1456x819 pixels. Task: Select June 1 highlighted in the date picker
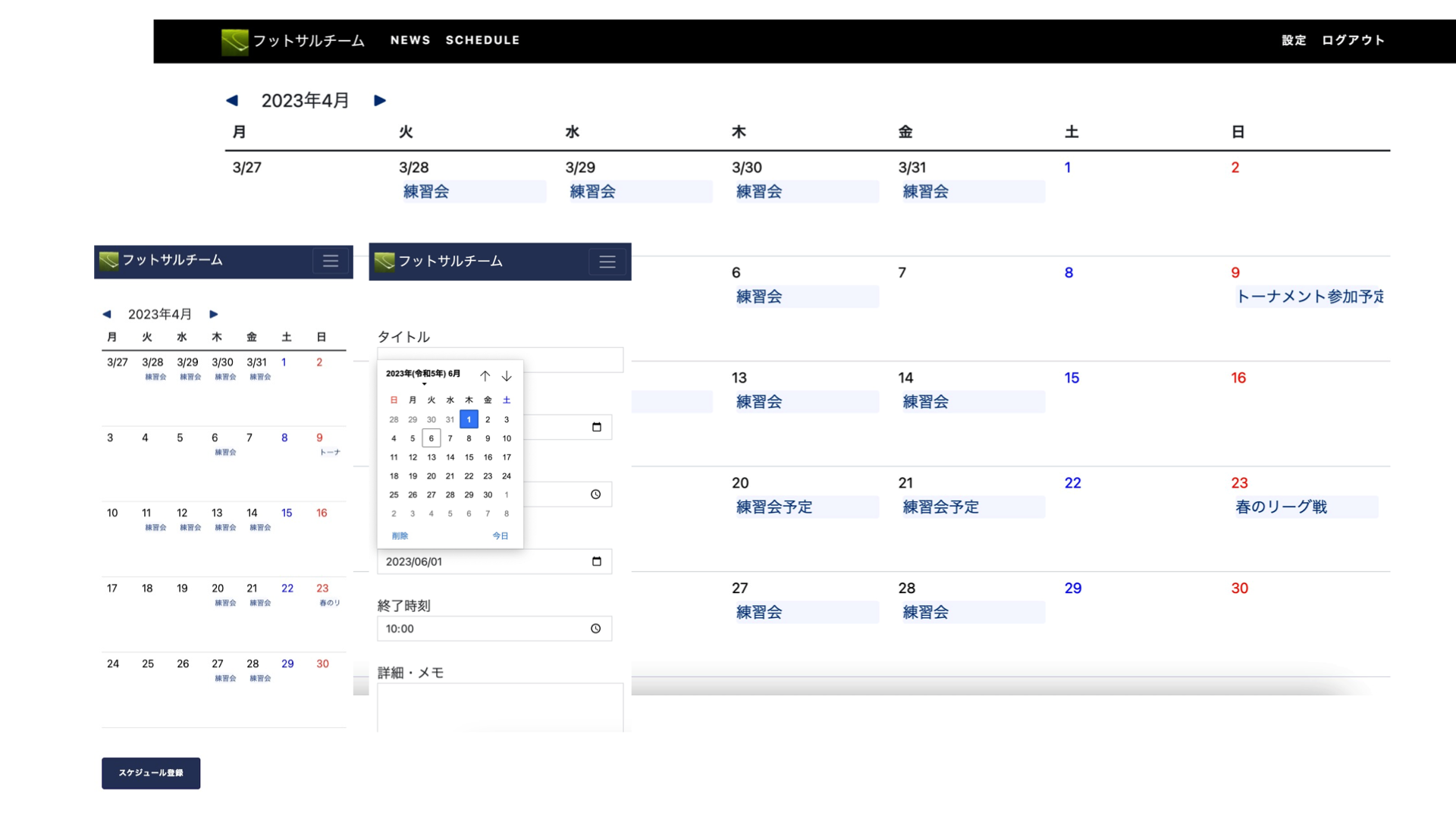(x=469, y=419)
